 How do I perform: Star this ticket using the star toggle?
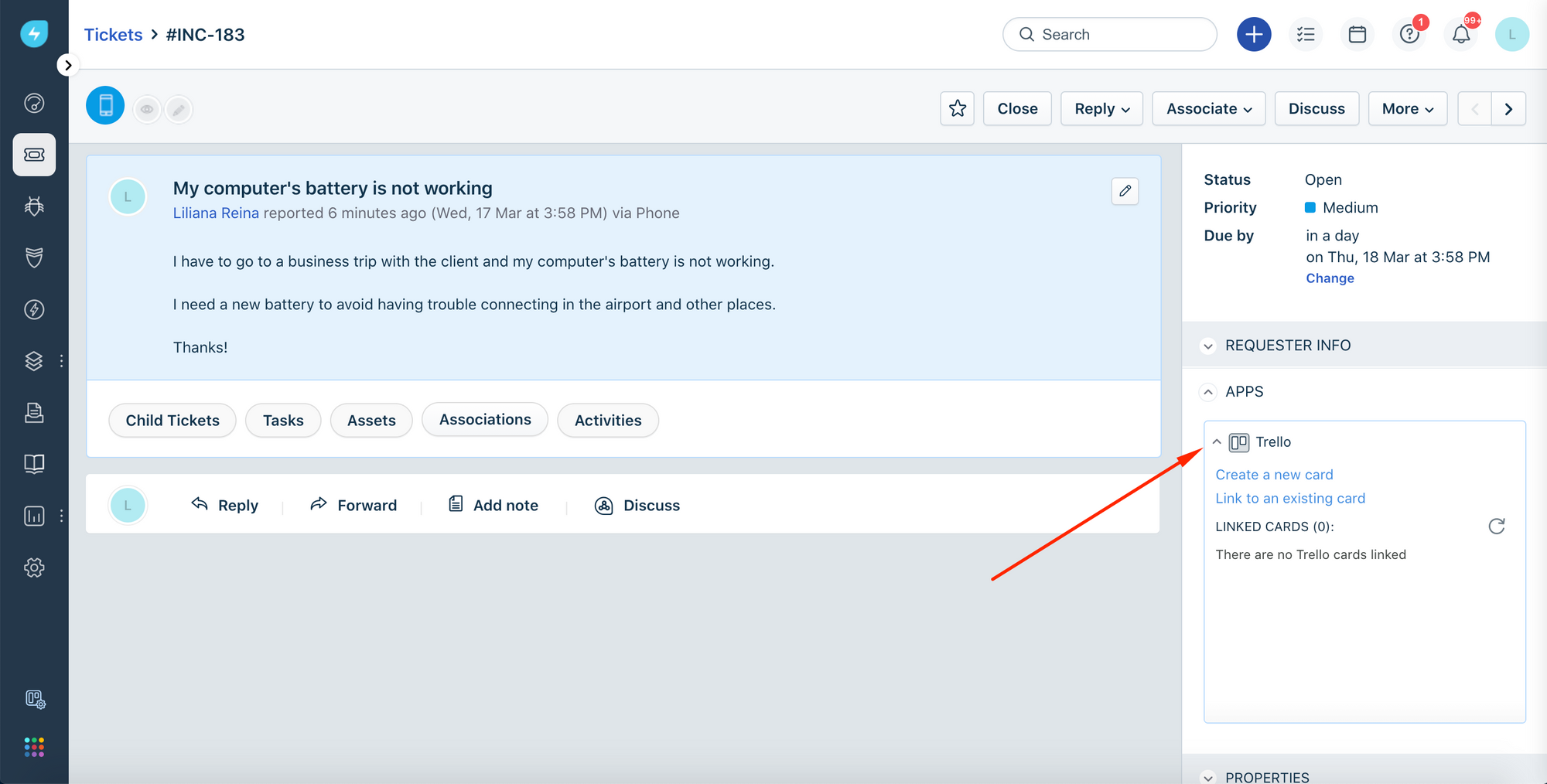point(957,108)
